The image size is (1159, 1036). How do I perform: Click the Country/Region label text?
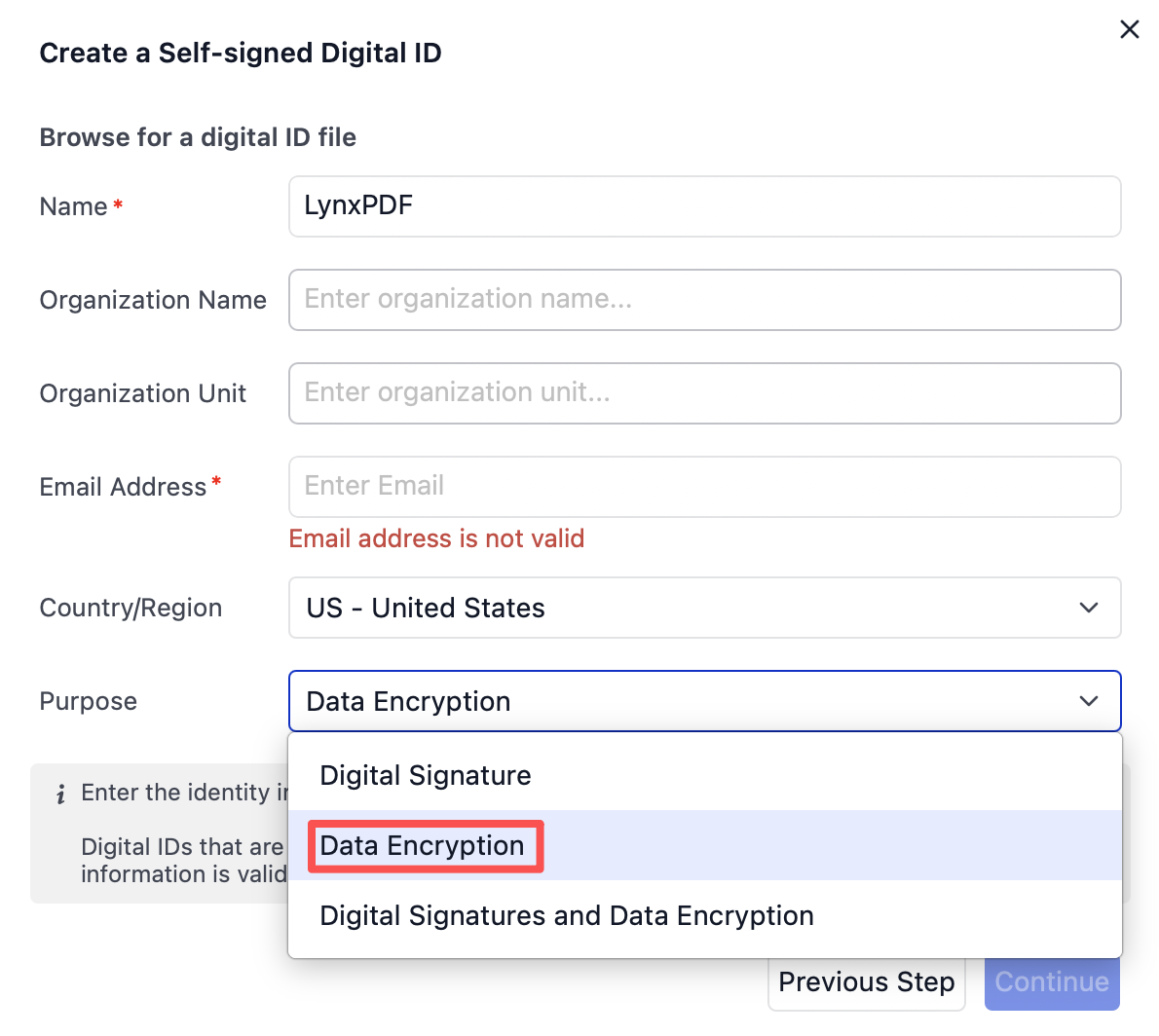(x=131, y=608)
